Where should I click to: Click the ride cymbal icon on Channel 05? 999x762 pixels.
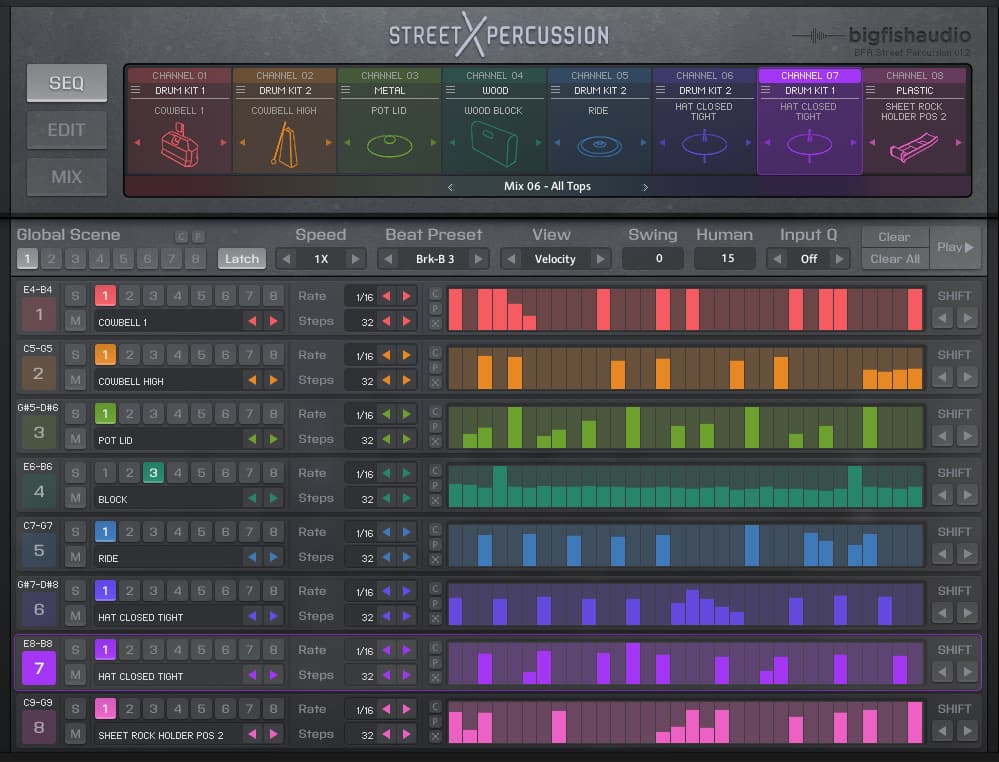coord(599,146)
